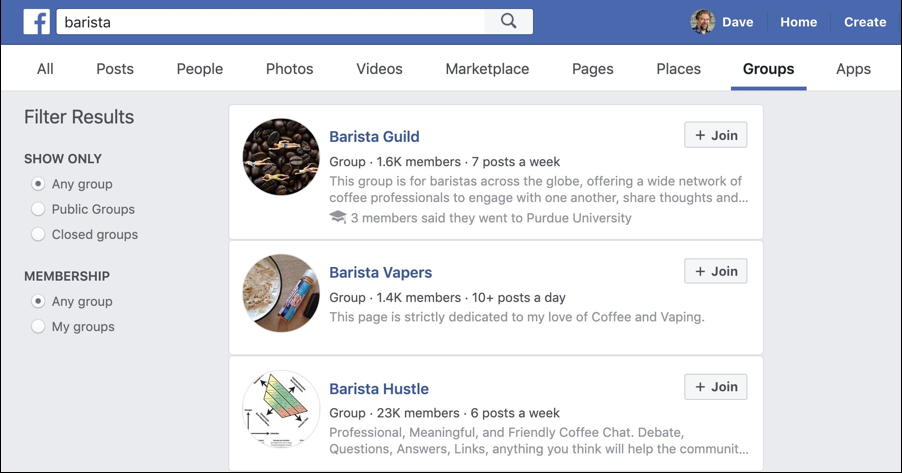This screenshot has height=473, width=902.
Task: Click '3 members said they went to Purdue University'
Action: (x=491, y=218)
